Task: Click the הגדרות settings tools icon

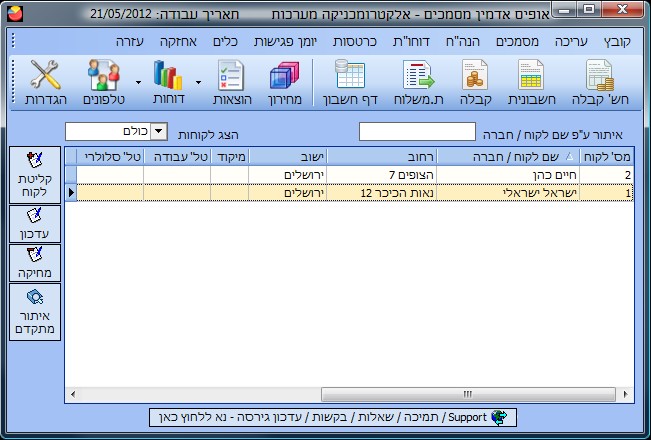Action: (45, 84)
